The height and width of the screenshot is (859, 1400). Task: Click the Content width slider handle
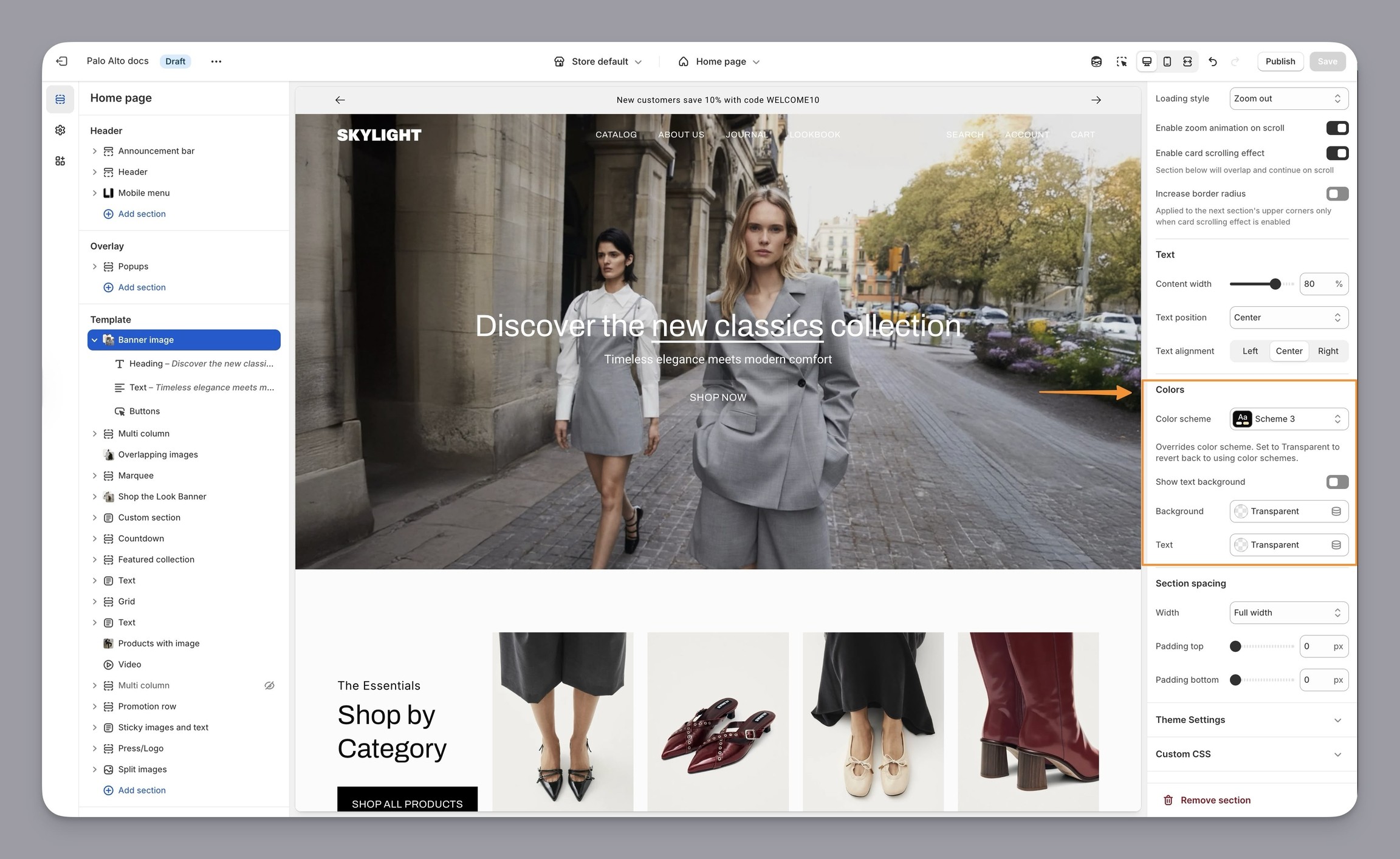[x=1275, y=284]
